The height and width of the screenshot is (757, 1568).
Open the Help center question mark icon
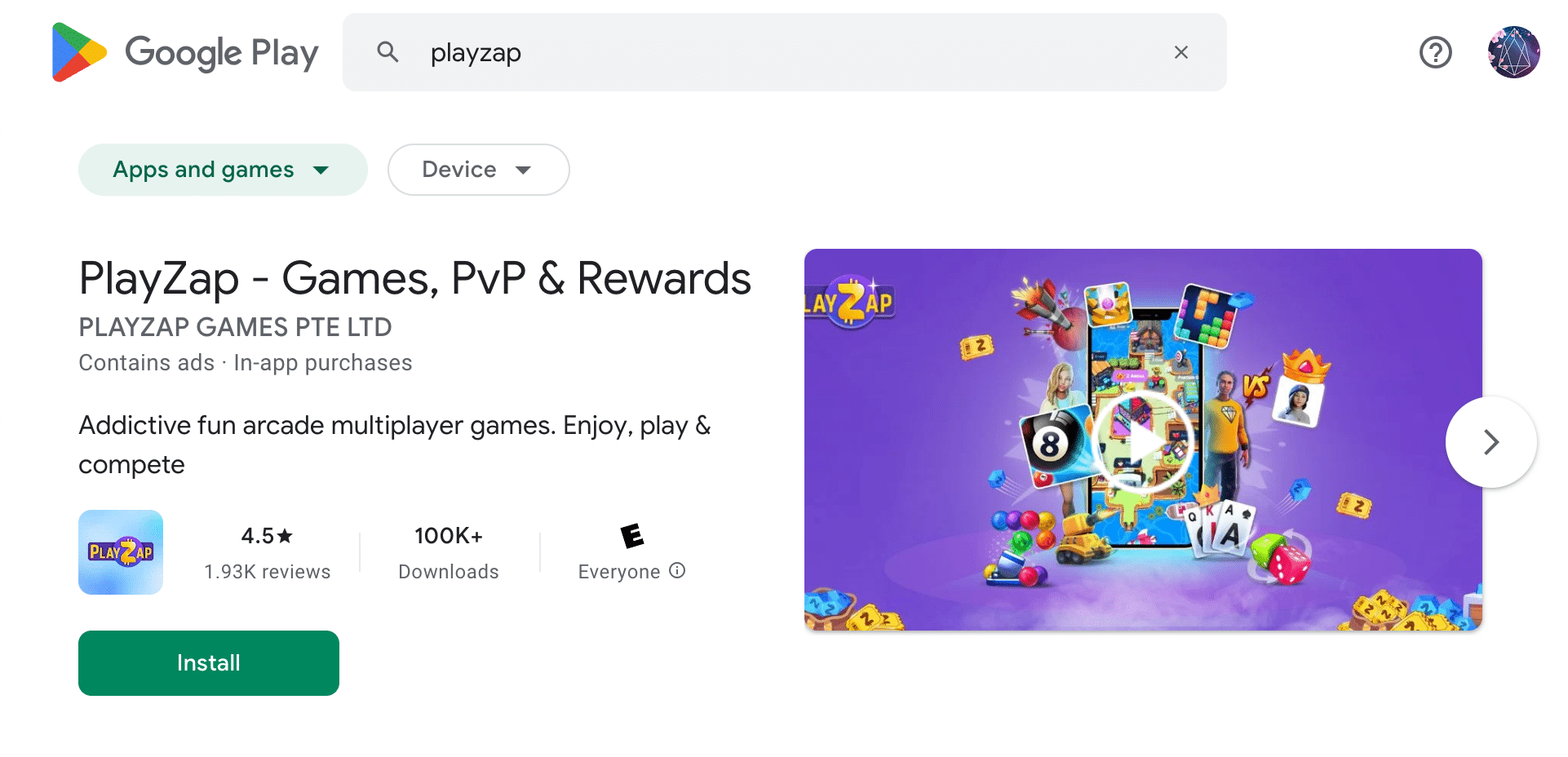(x=1435, y=52)
